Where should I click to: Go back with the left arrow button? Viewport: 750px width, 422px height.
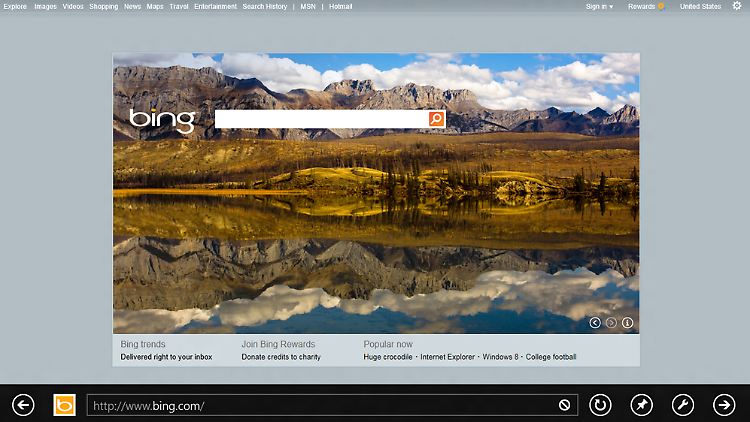coord(23,405)
